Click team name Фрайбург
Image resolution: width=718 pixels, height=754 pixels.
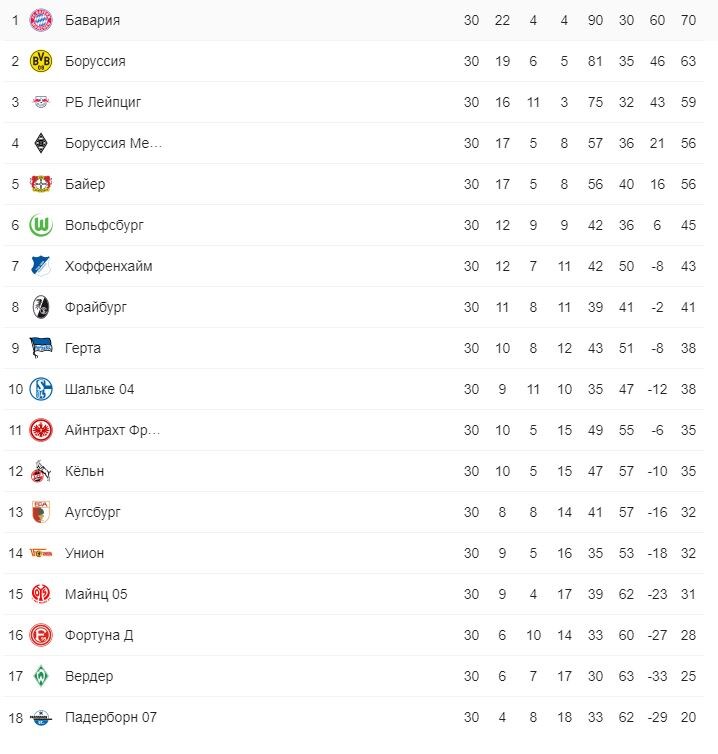click(x=96, y=307)
